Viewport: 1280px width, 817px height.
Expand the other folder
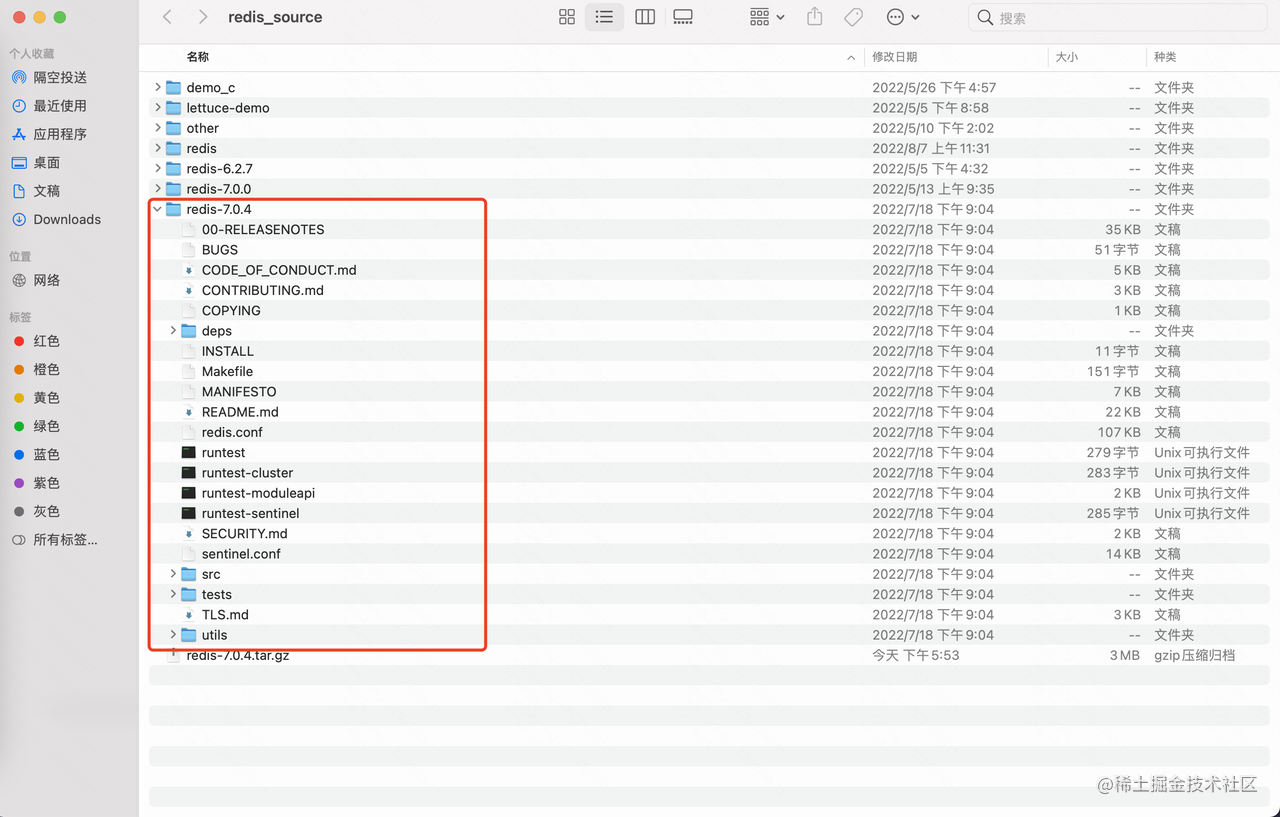click(158, 128)
